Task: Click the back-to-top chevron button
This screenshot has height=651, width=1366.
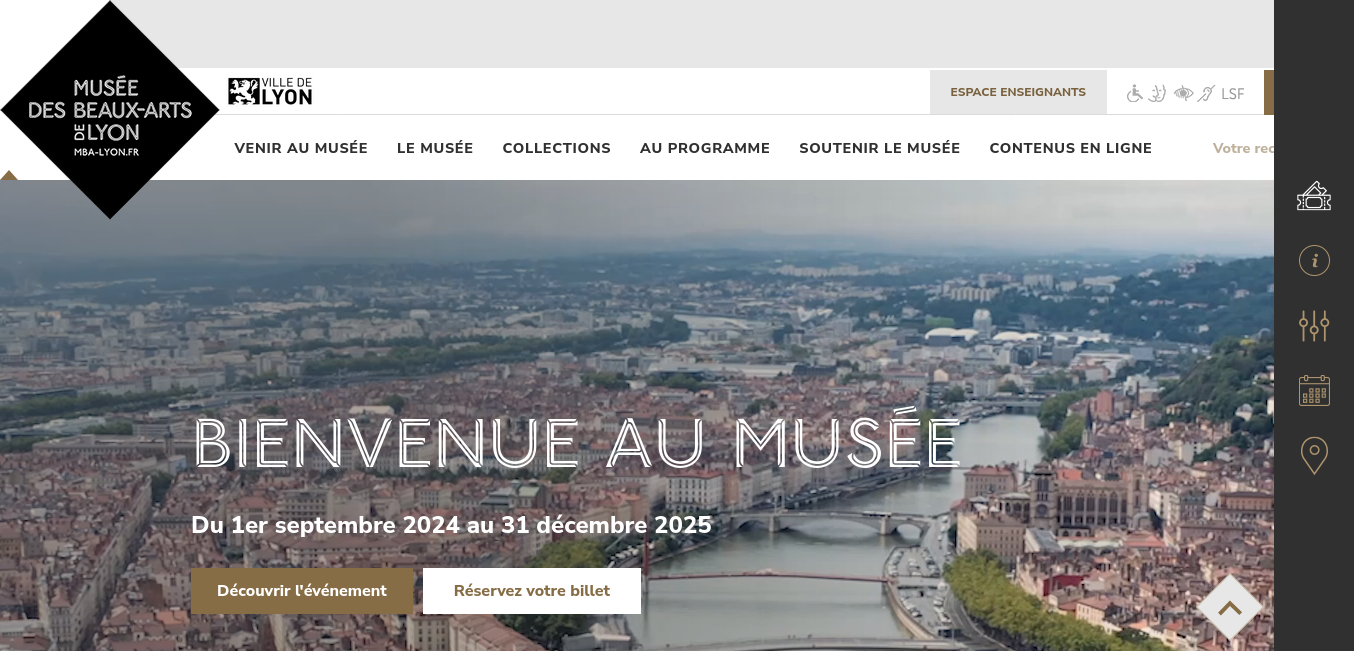Action: click(x=1230, y=607)
